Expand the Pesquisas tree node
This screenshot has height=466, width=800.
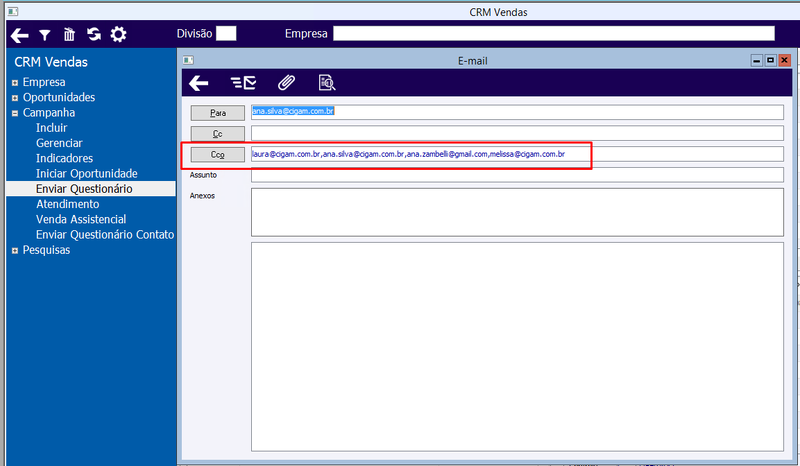[15, 251]
